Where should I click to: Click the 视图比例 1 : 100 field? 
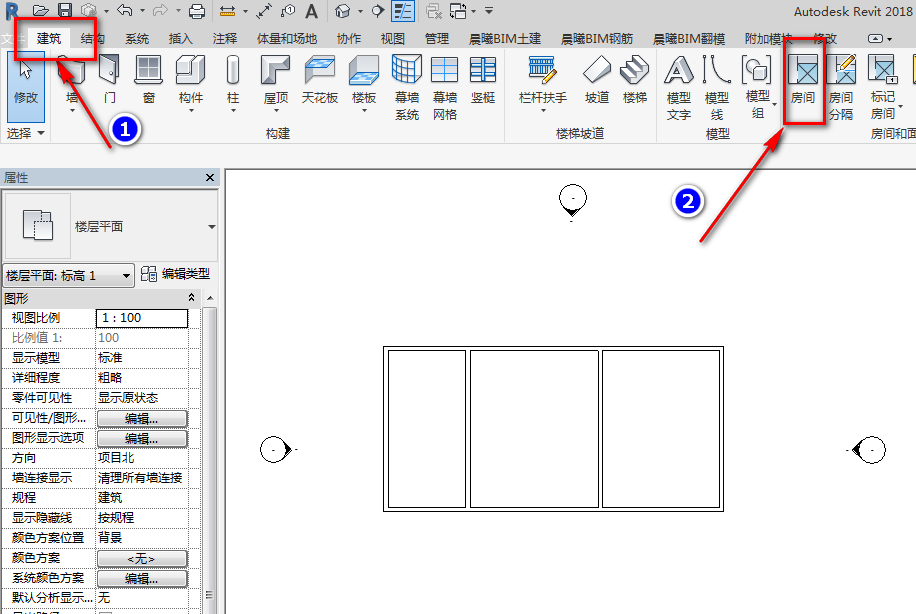point(142,318)
